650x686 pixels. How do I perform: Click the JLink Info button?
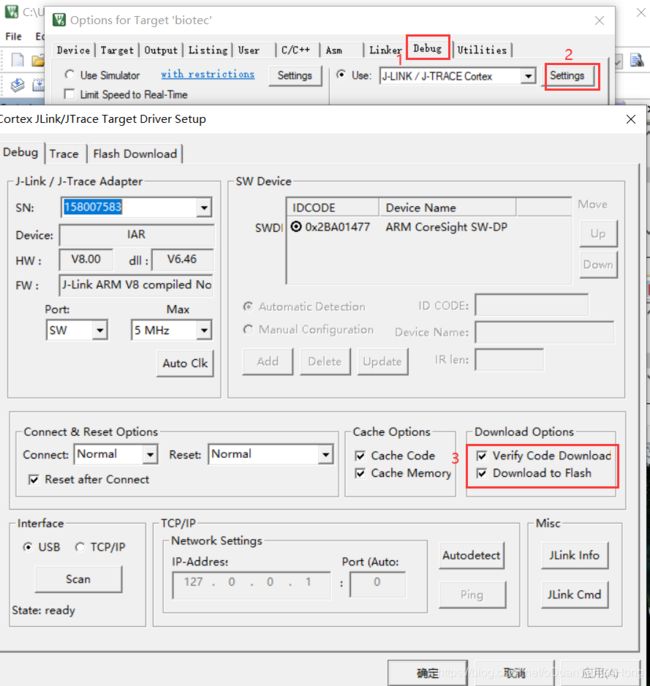pyautogui.click(x=574, y=555)
